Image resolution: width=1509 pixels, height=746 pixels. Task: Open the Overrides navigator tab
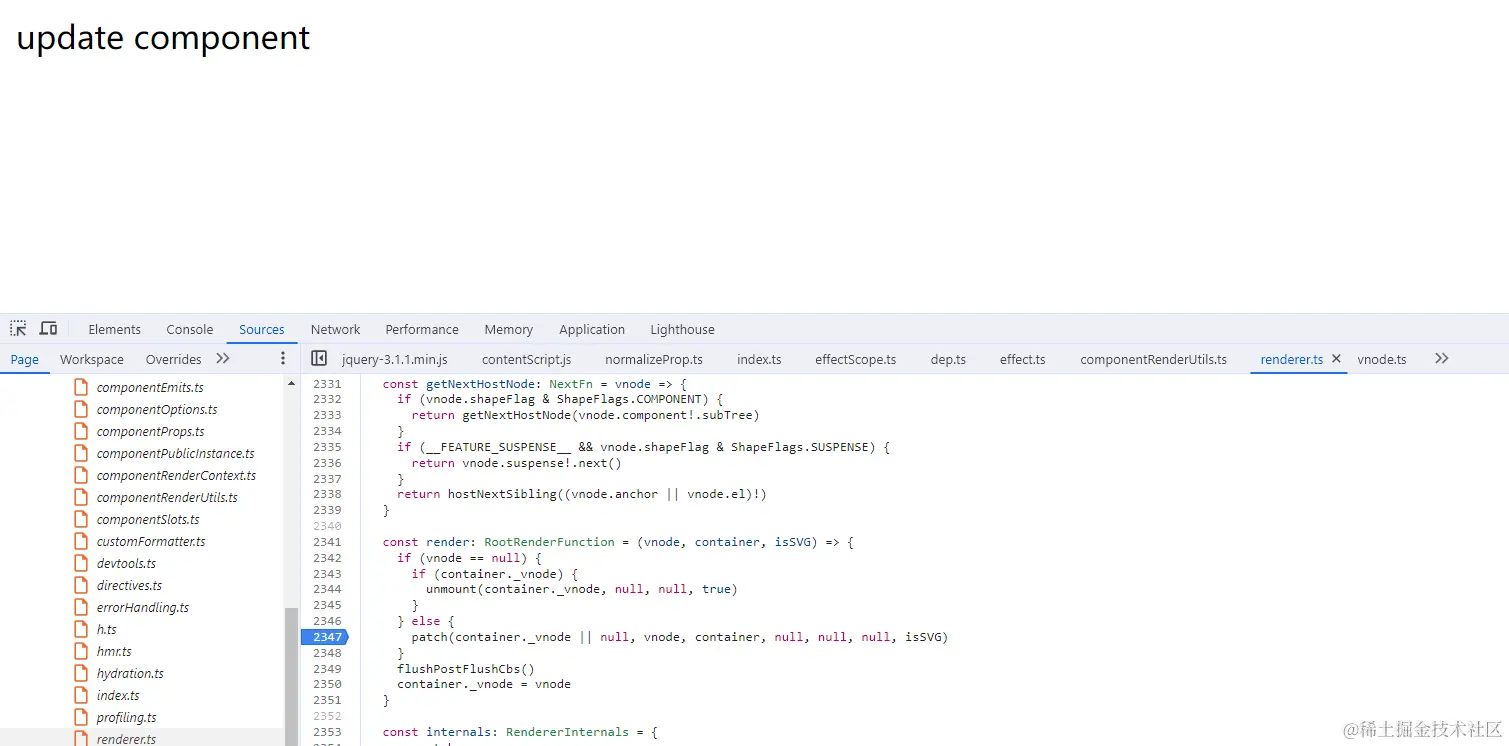click(x=173, y=359)
